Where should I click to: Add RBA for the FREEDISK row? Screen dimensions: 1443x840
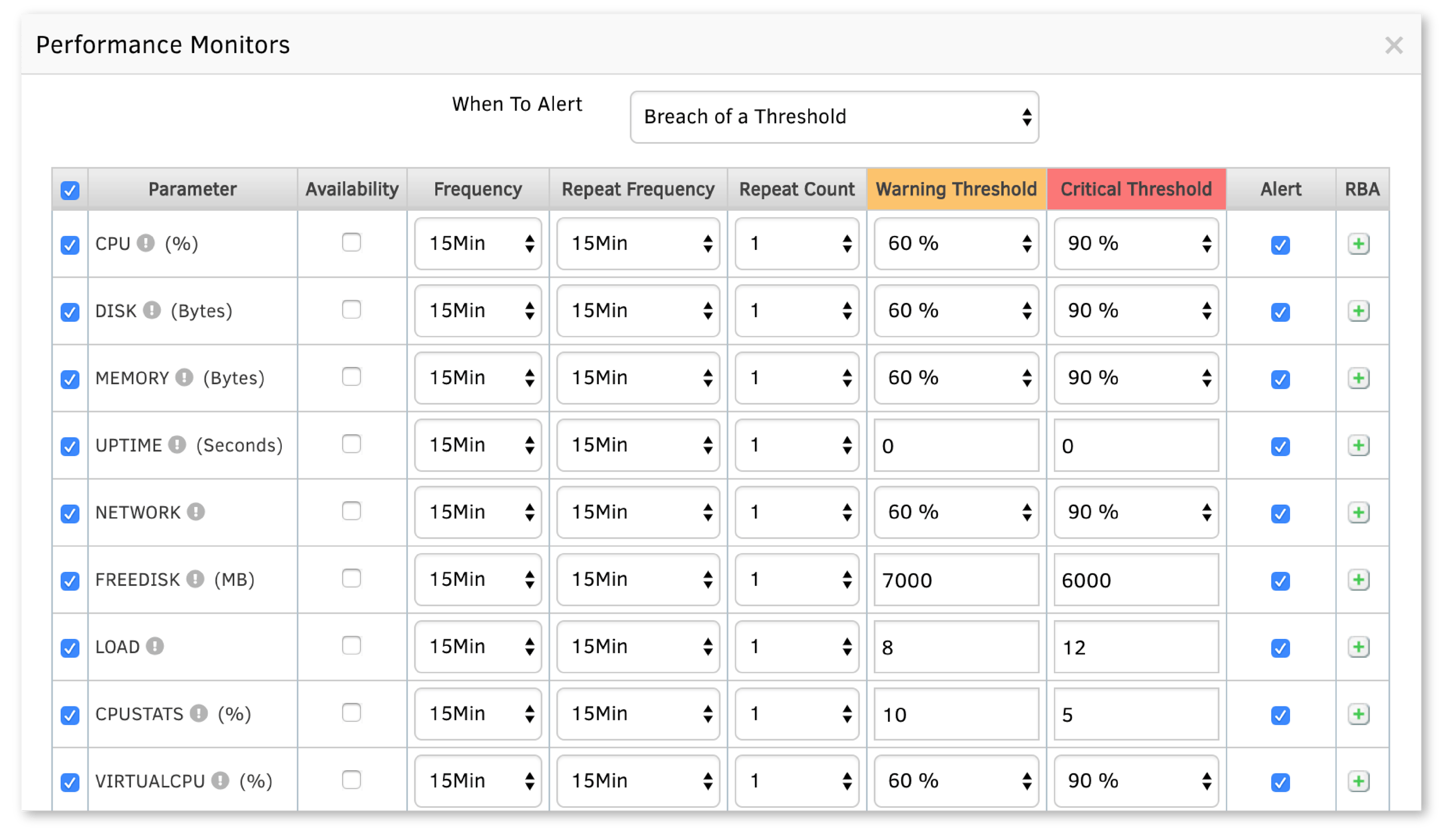click(1358, 580)
